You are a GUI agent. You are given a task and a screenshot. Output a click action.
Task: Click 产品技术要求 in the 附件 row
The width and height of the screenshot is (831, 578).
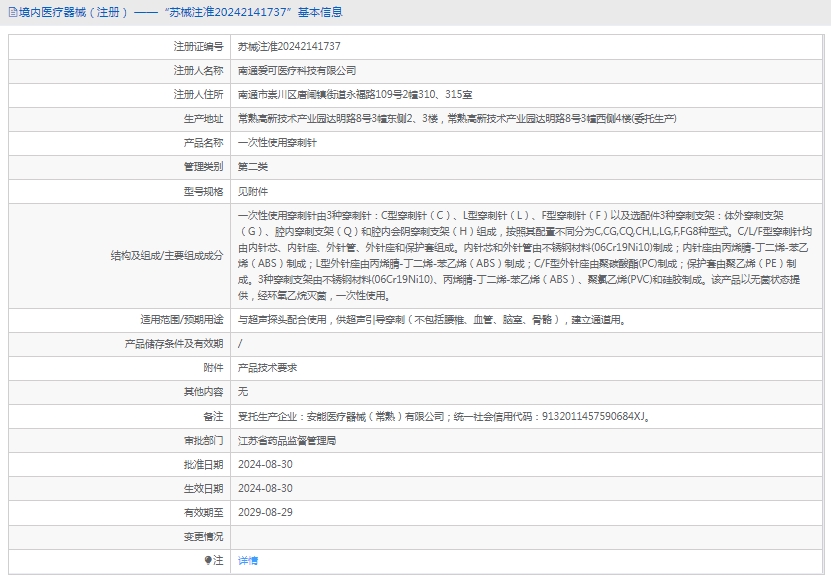(x=267, y=368)
